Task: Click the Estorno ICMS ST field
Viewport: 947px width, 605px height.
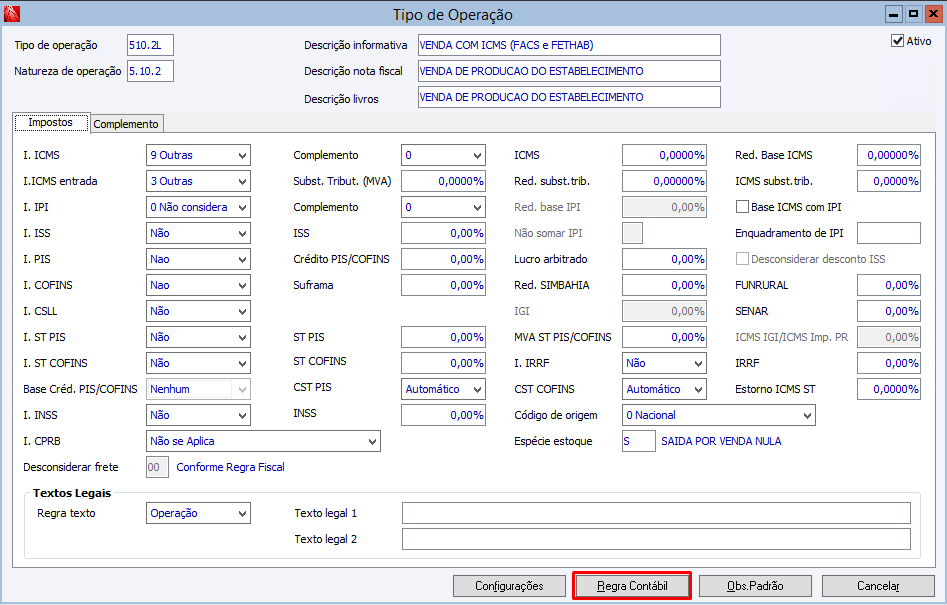Action: (x=889, y=389)
